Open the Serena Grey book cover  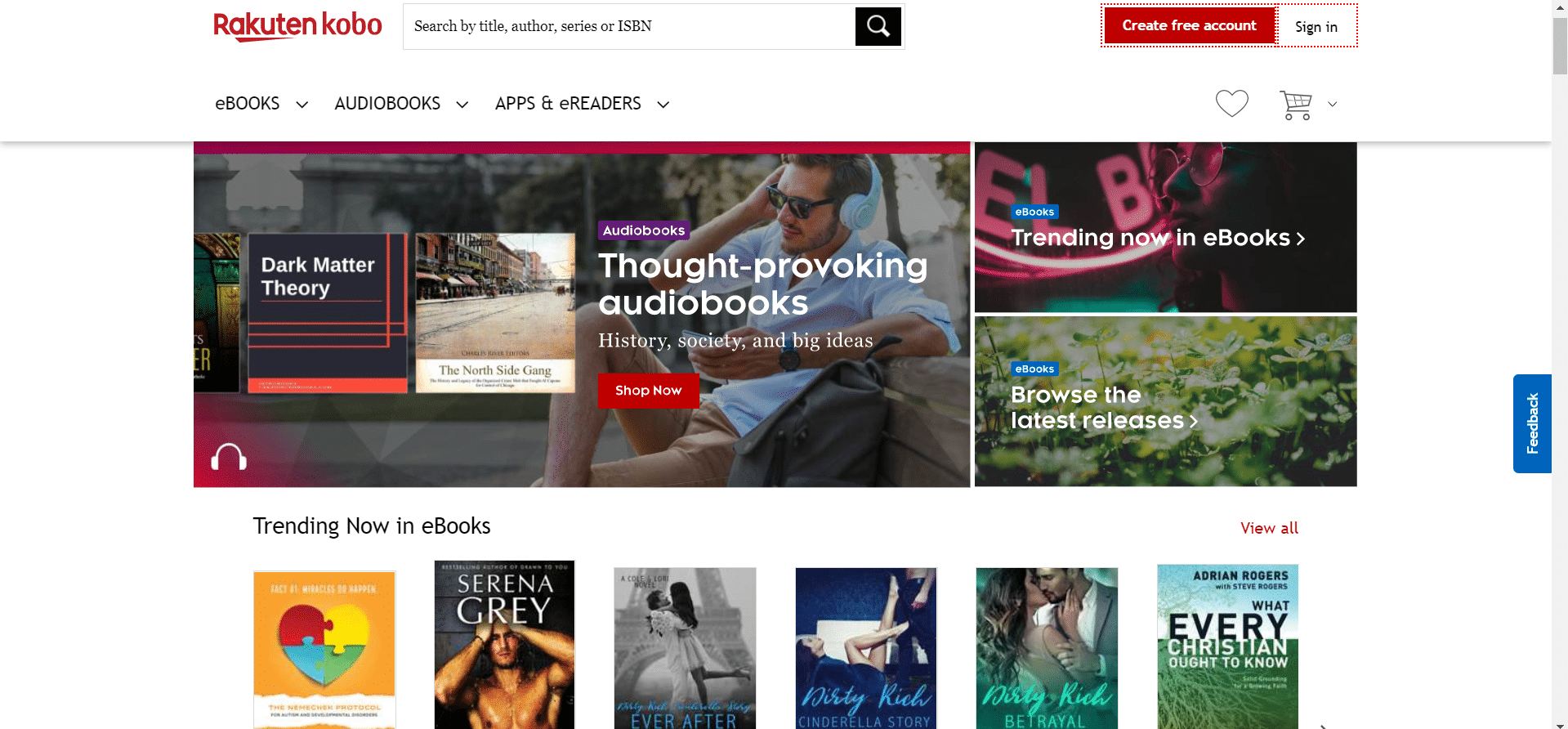point(504,644)
